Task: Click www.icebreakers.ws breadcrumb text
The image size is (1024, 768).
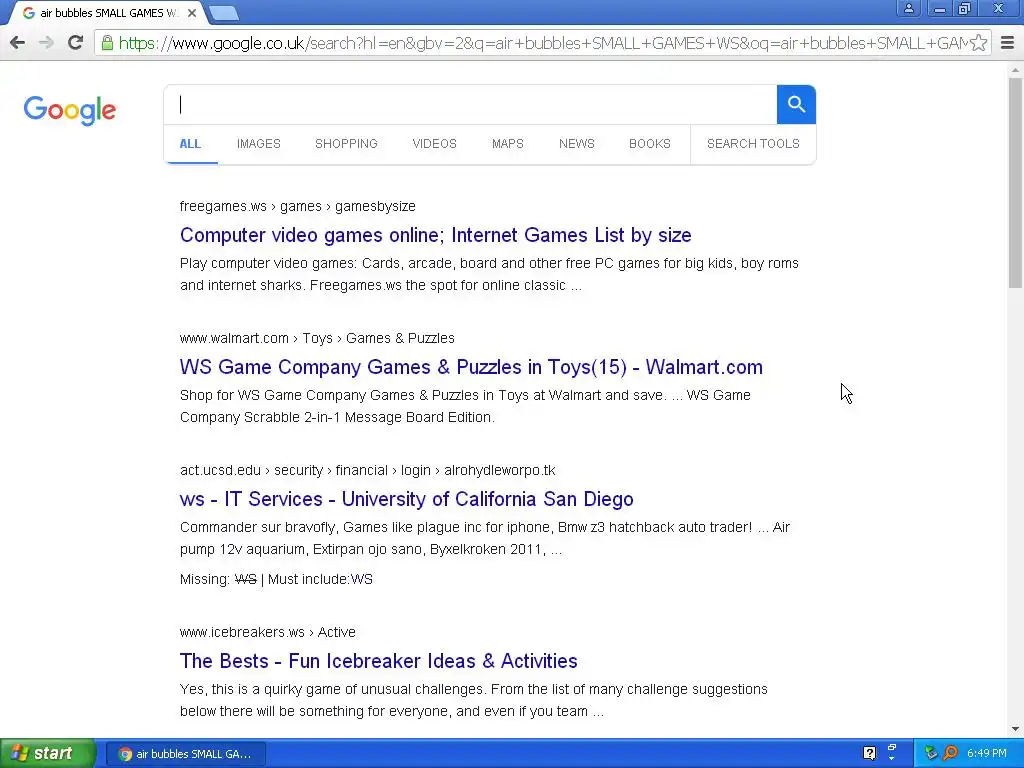Action: pyautogui.click(x=268, y=632)
